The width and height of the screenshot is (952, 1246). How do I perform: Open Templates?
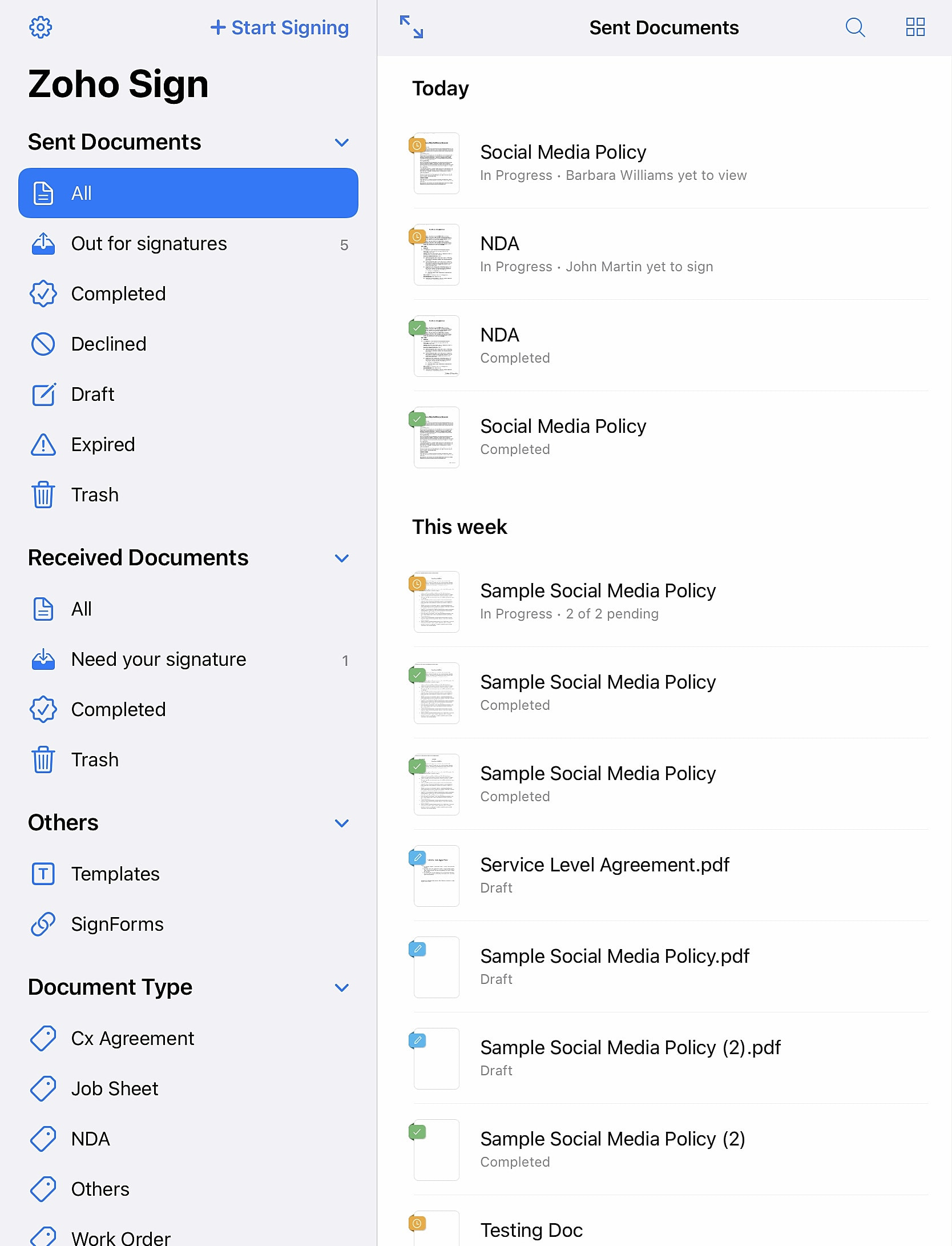[188, 874]
